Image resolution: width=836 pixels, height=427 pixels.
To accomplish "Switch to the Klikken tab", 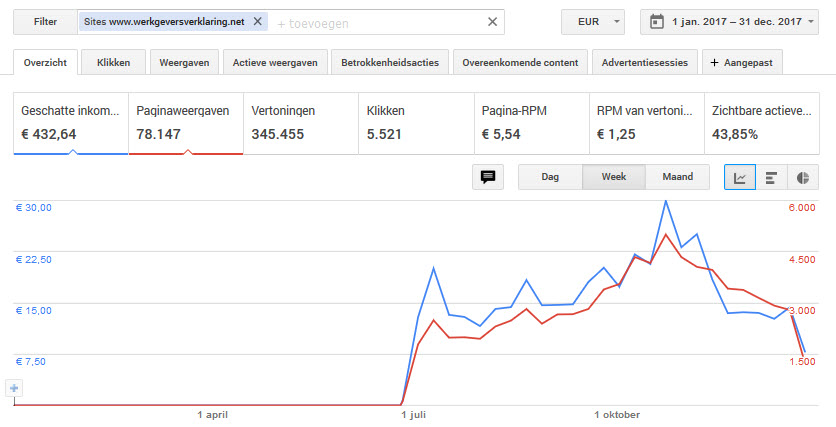I will pyautogui.click(x=114, y=62).
